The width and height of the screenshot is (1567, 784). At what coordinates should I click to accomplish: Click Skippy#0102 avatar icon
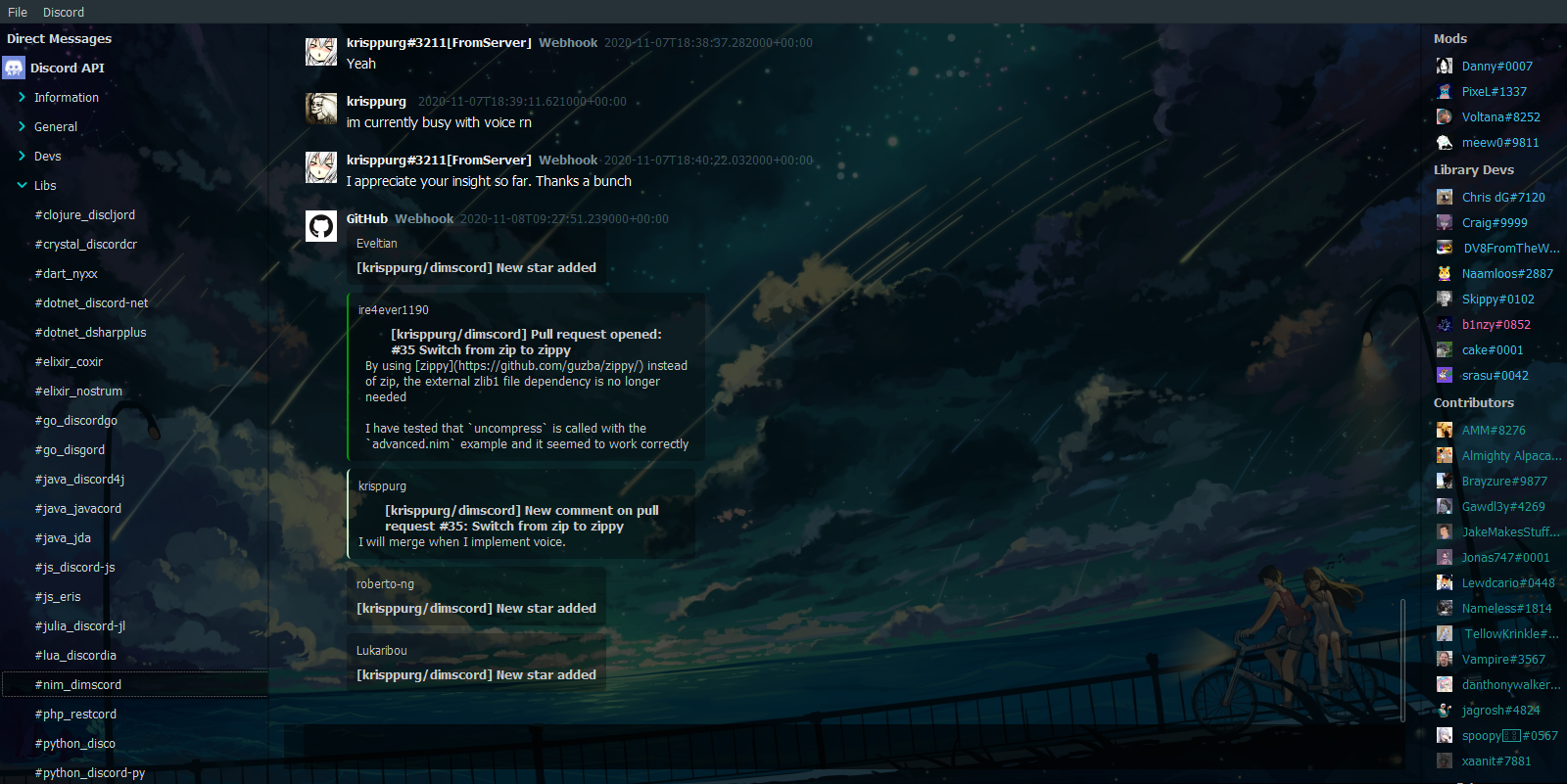click(x=1445, y=299)
